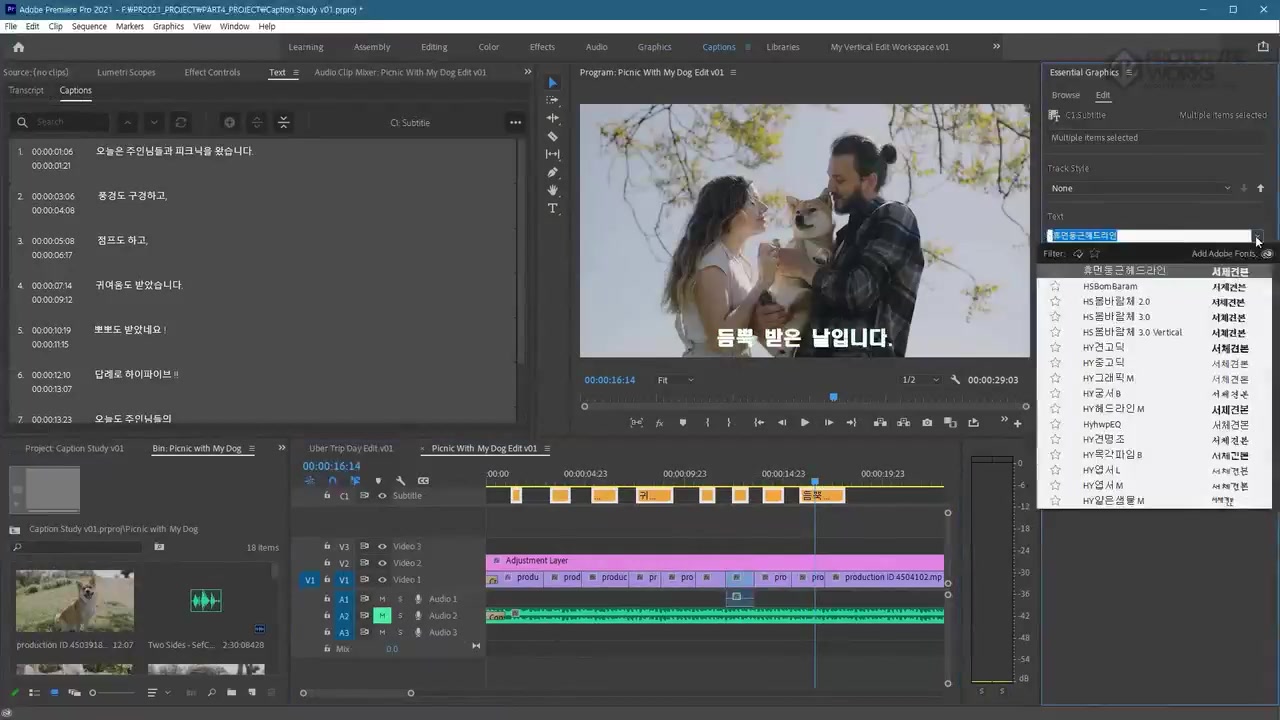Image resolution: width=1280 pixels, height=720 pixels.
Task: Click the playhead on the timeline ruler
Action: (x=814, y=481)
